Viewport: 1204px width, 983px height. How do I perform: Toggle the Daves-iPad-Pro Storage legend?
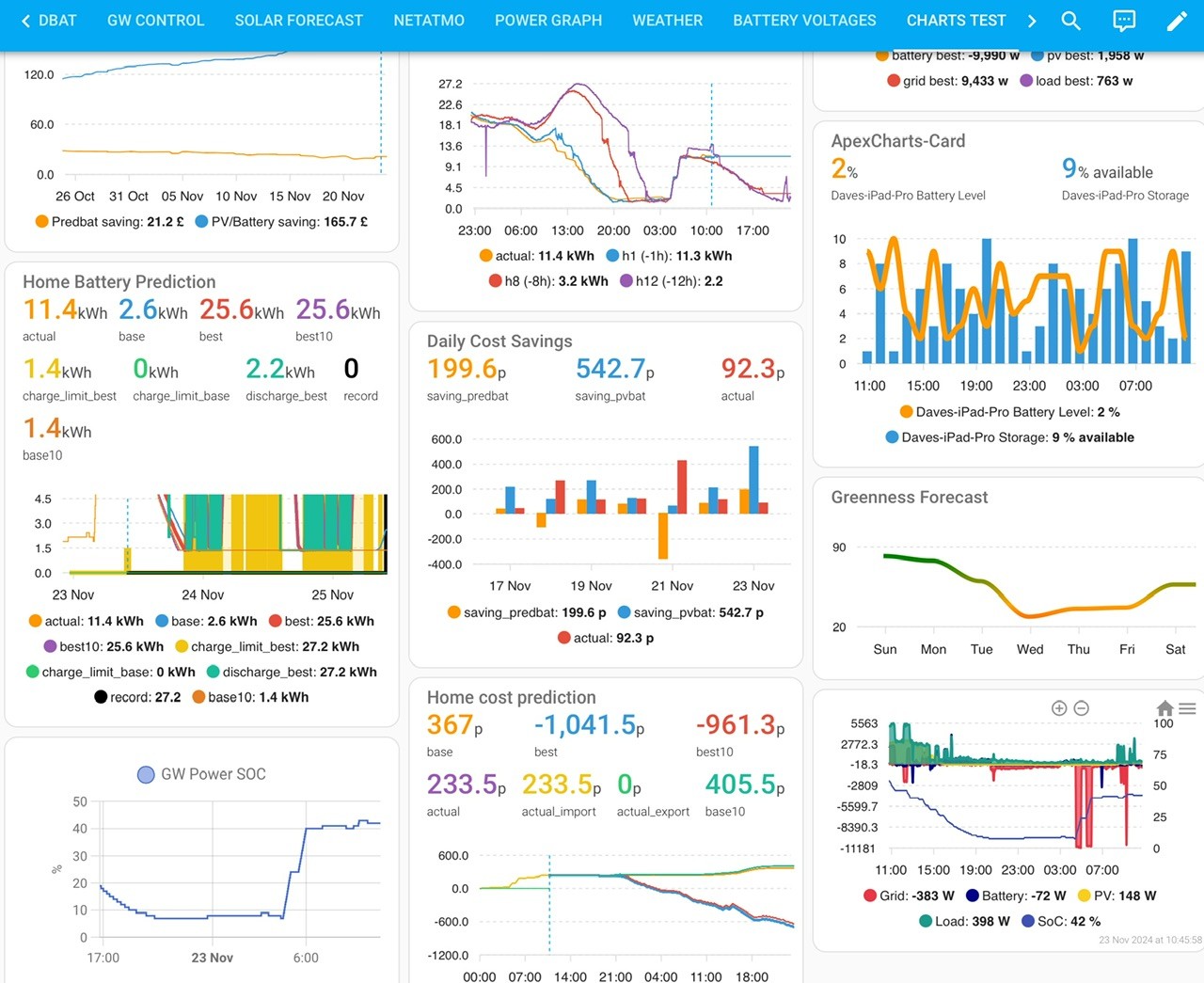(x=1009, y=437)
